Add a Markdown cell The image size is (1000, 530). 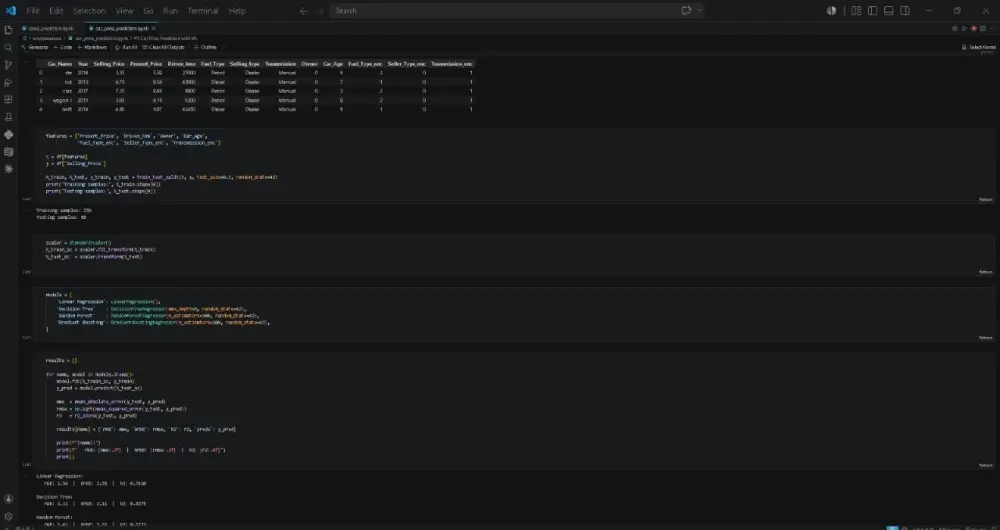(92, 47)
